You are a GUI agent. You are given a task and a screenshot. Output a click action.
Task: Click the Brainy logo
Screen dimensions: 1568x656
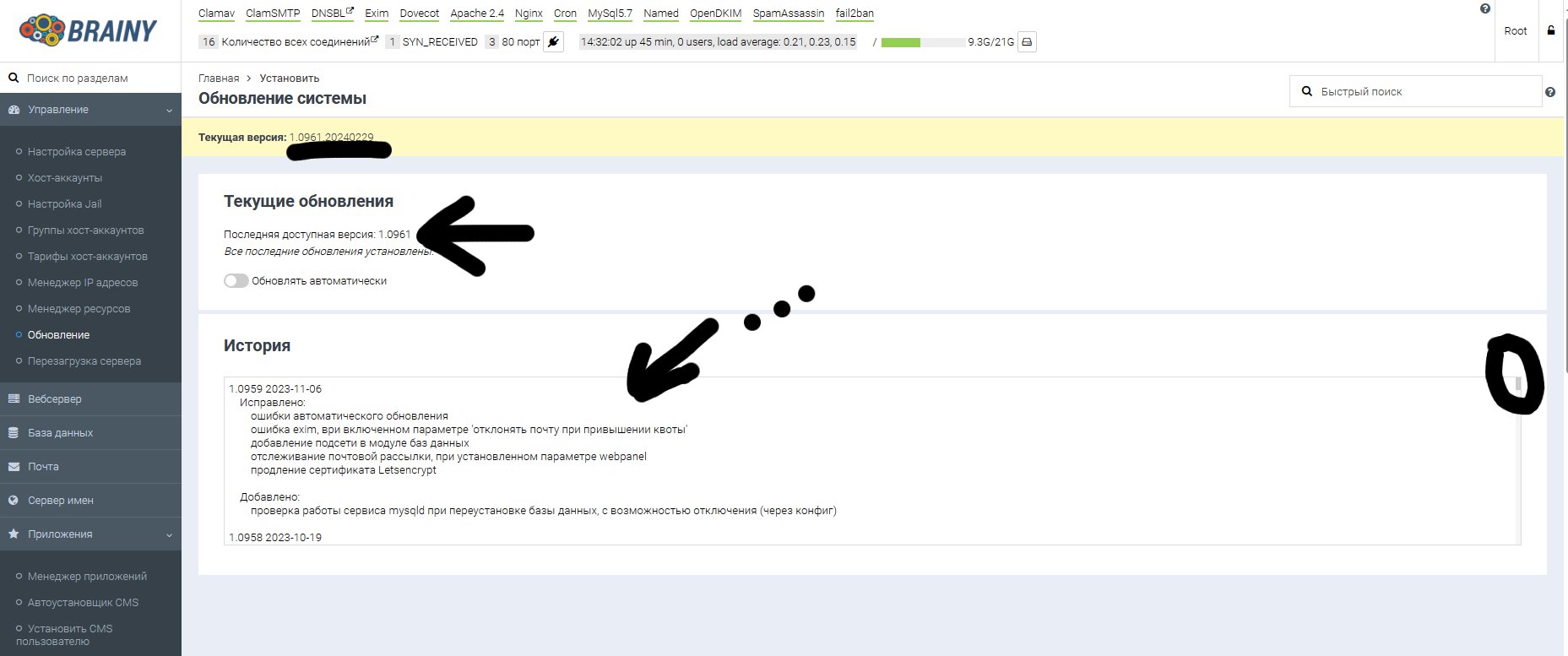point(89,30)
